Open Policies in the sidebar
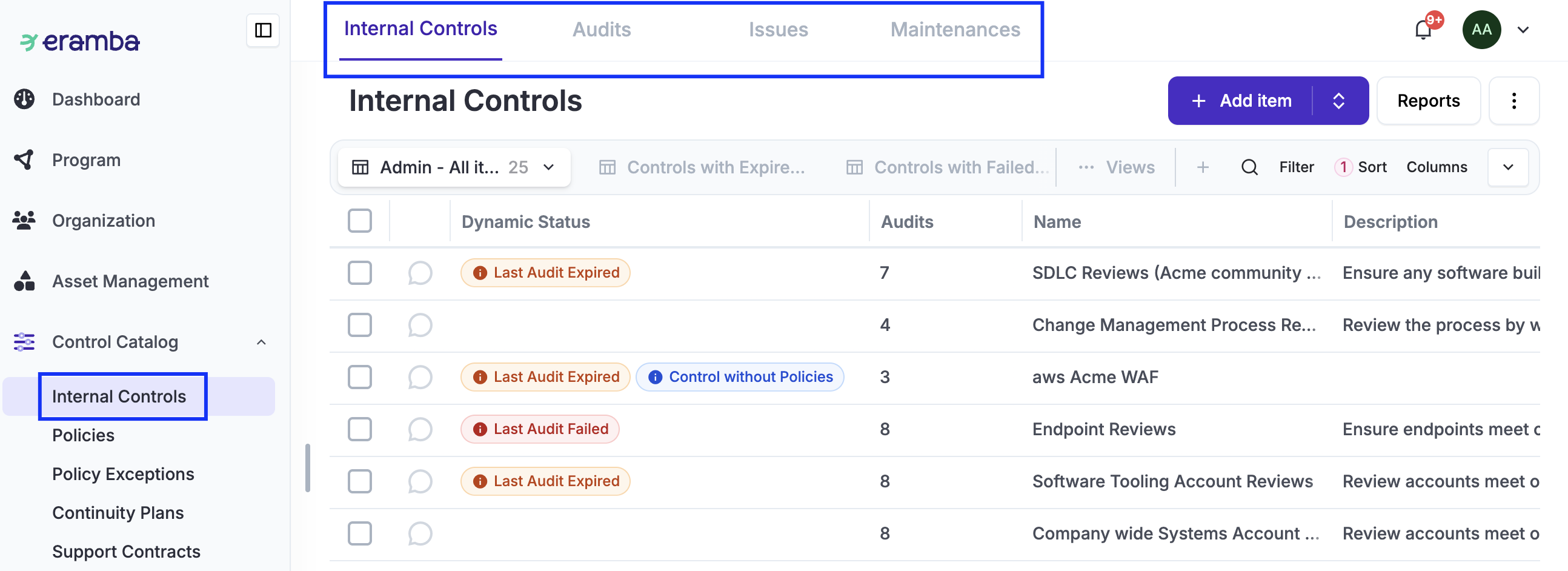The image size is (1568, 571). [x=83, y=435]
